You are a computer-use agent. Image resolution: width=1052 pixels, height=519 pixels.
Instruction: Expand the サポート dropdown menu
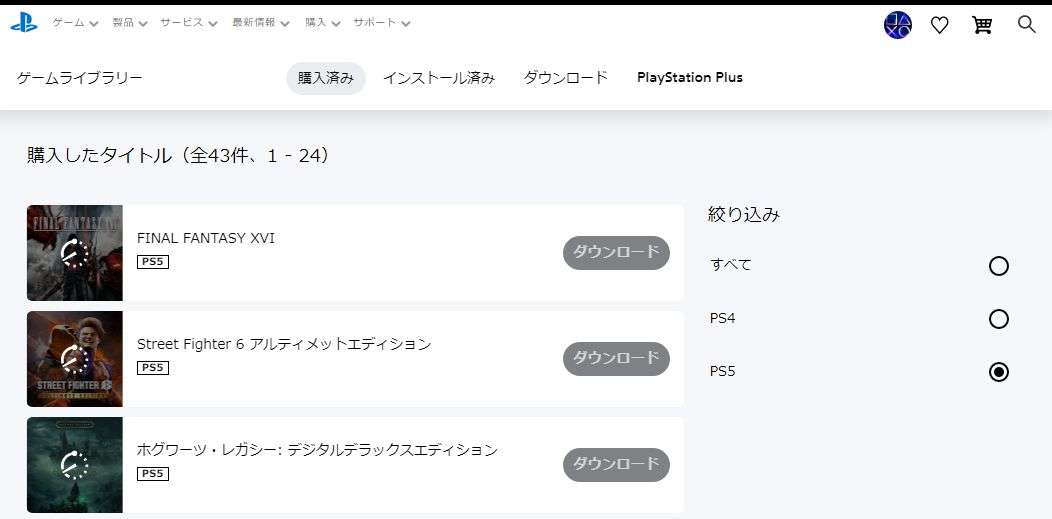pos(381,22)
